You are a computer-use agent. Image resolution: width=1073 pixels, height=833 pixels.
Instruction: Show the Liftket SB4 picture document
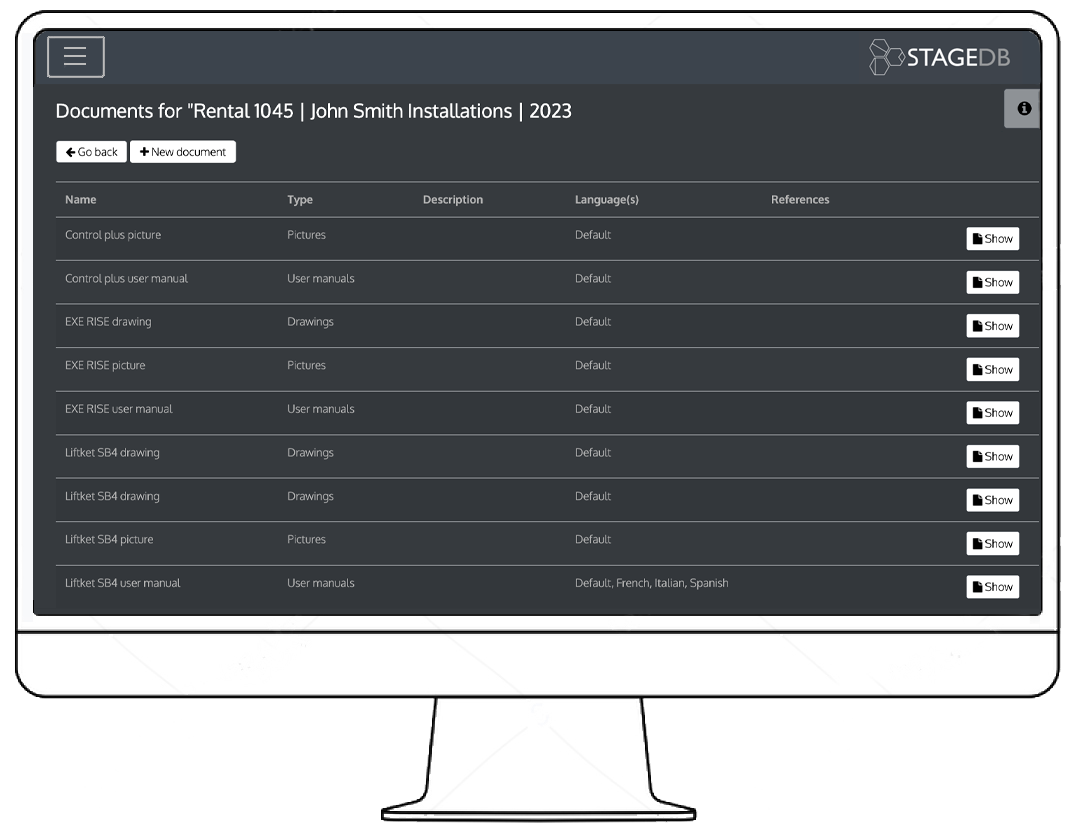pos(992,543)
